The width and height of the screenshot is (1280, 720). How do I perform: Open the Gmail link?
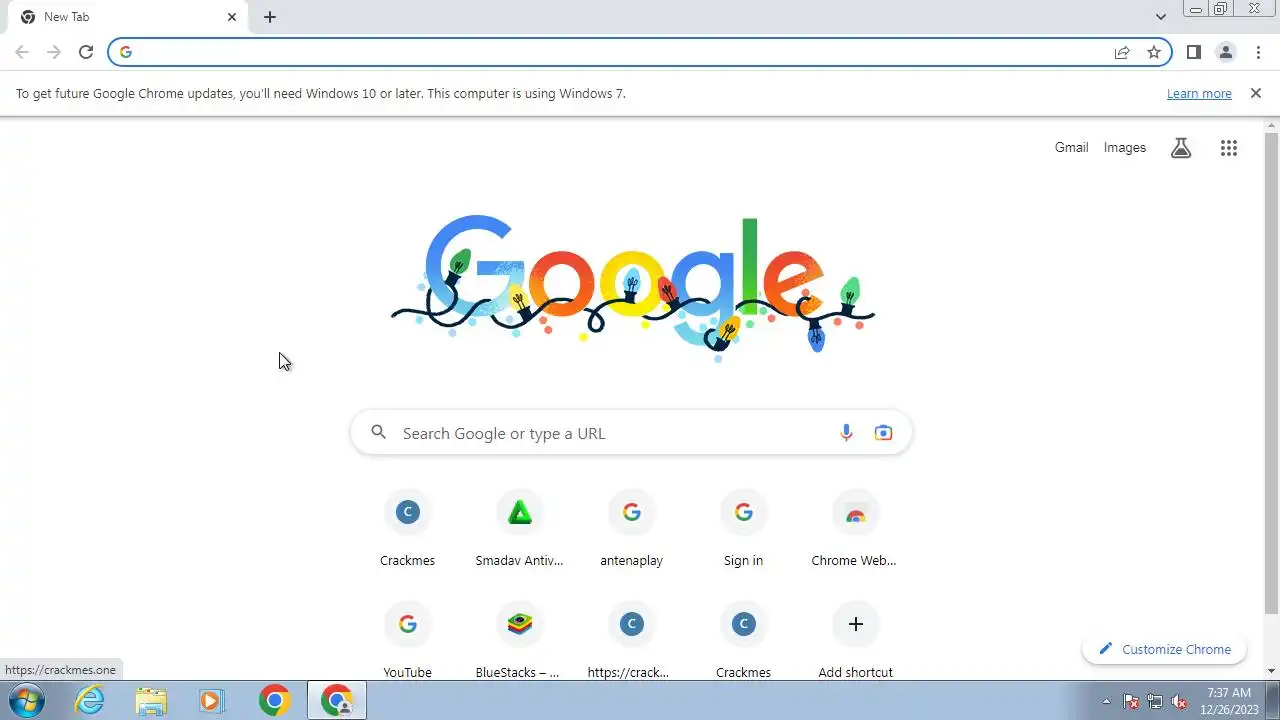click(x=1071, y=148)
